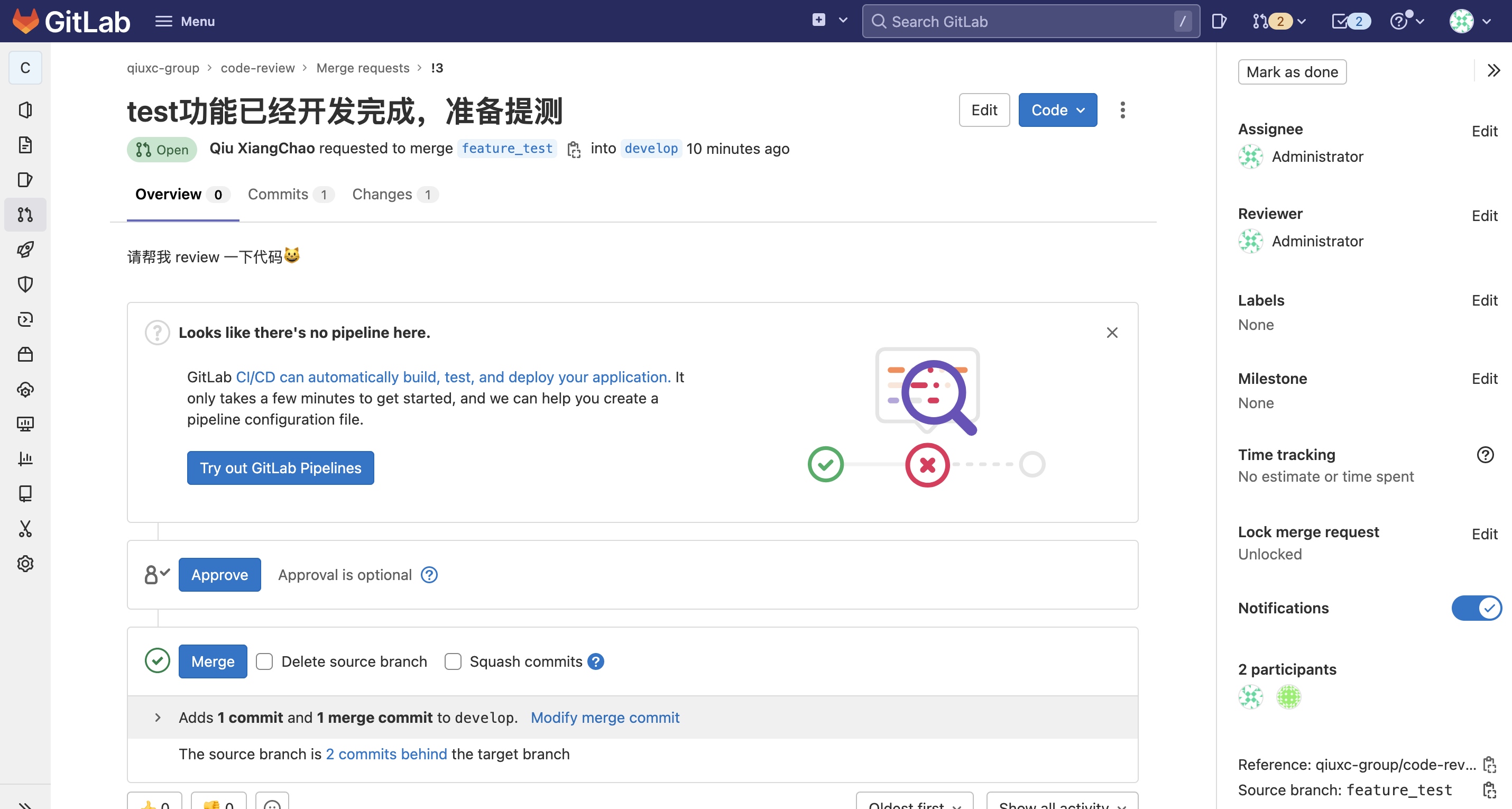Image resolution: width=1512 pixels, height=809 pixels.
Task: Open the Project information sidebar icon
Action: click(25, 110)
